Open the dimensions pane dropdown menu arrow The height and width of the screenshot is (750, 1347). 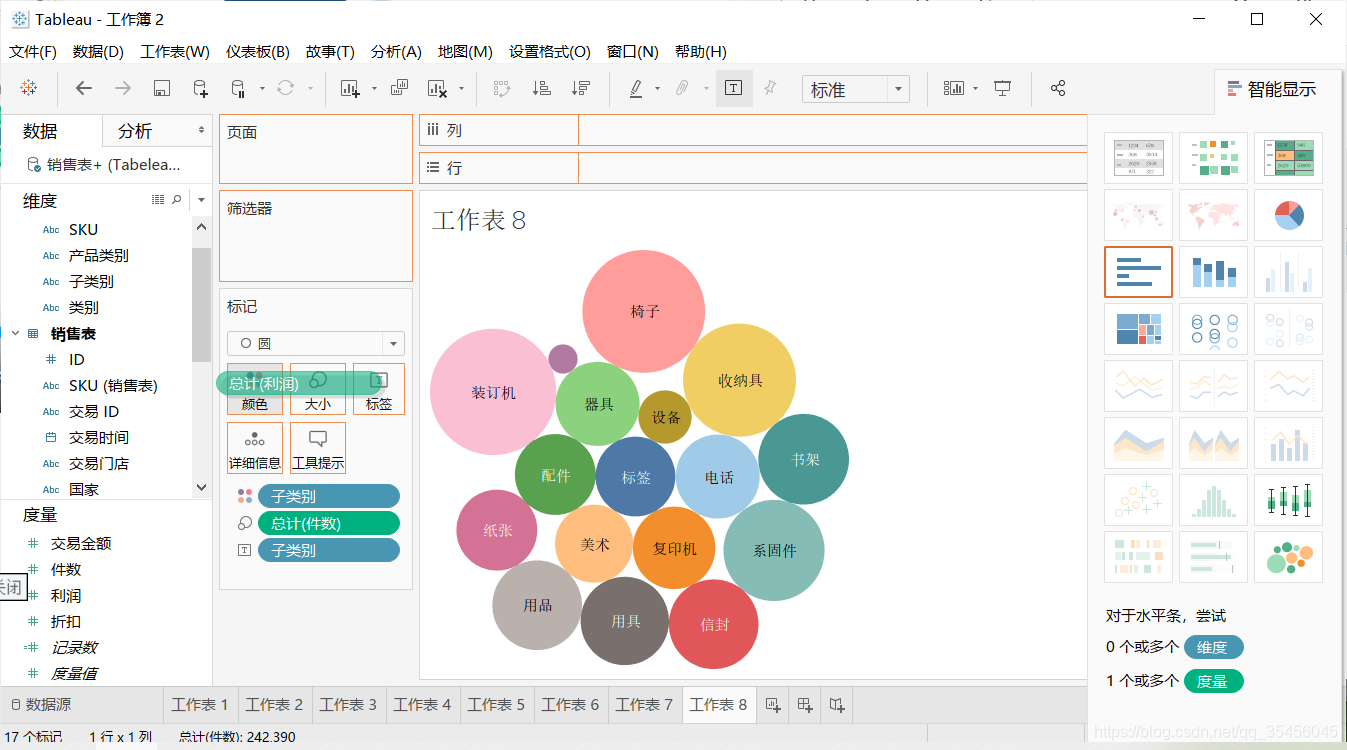(201, 200)
